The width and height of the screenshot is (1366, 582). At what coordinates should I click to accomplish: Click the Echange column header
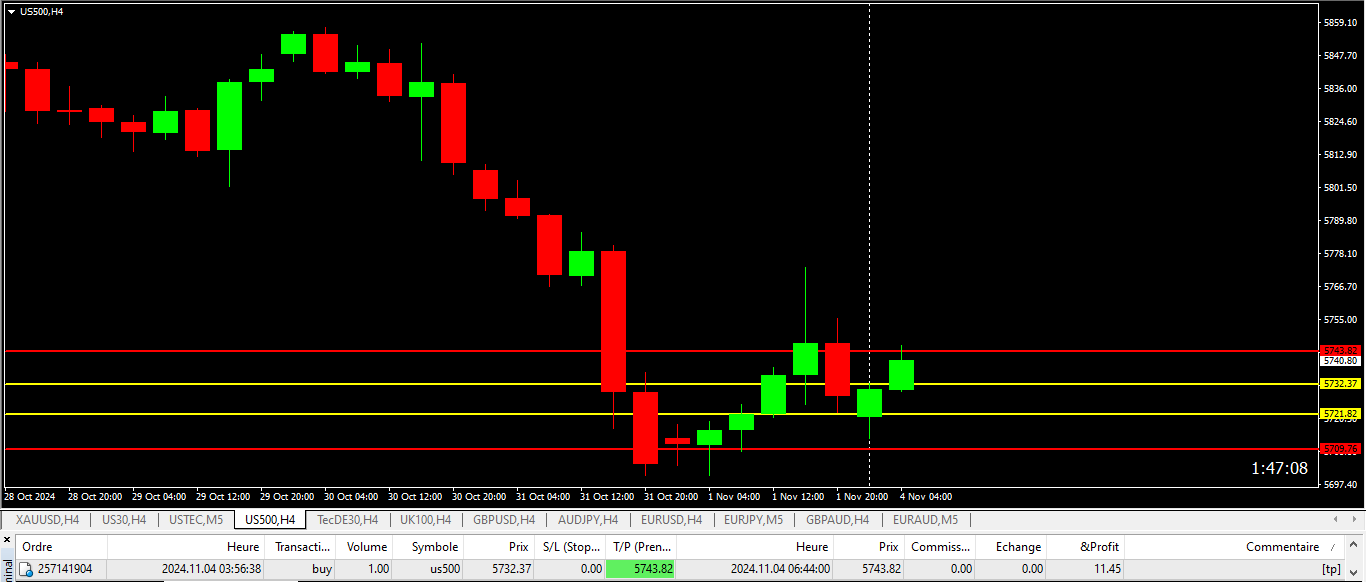point(1011,547)
